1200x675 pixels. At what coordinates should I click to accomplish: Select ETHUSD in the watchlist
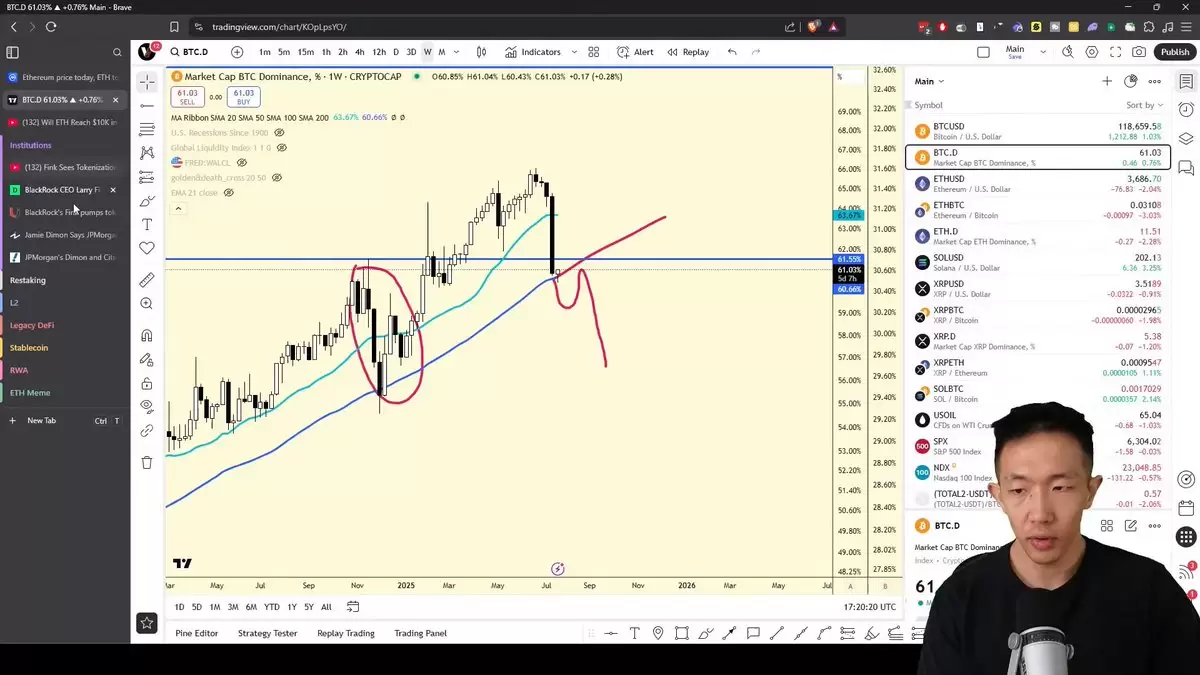point(1037,183)
